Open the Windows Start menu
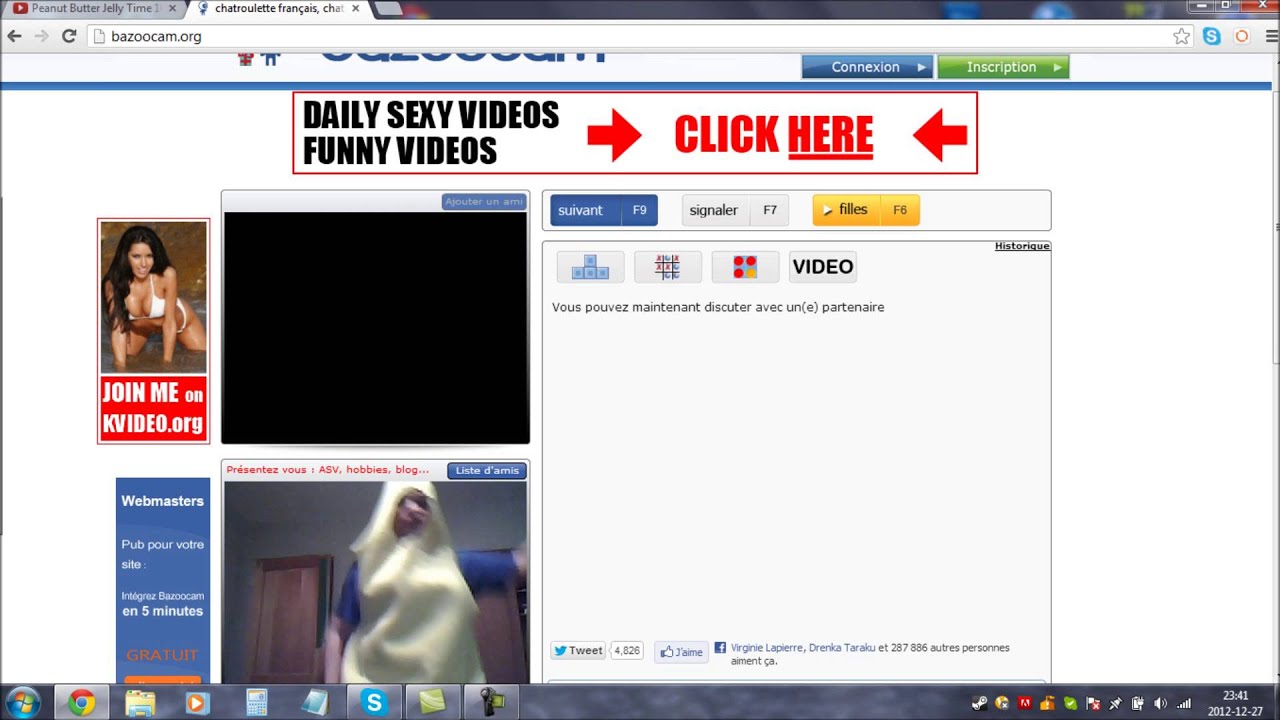 pos(23,702)
